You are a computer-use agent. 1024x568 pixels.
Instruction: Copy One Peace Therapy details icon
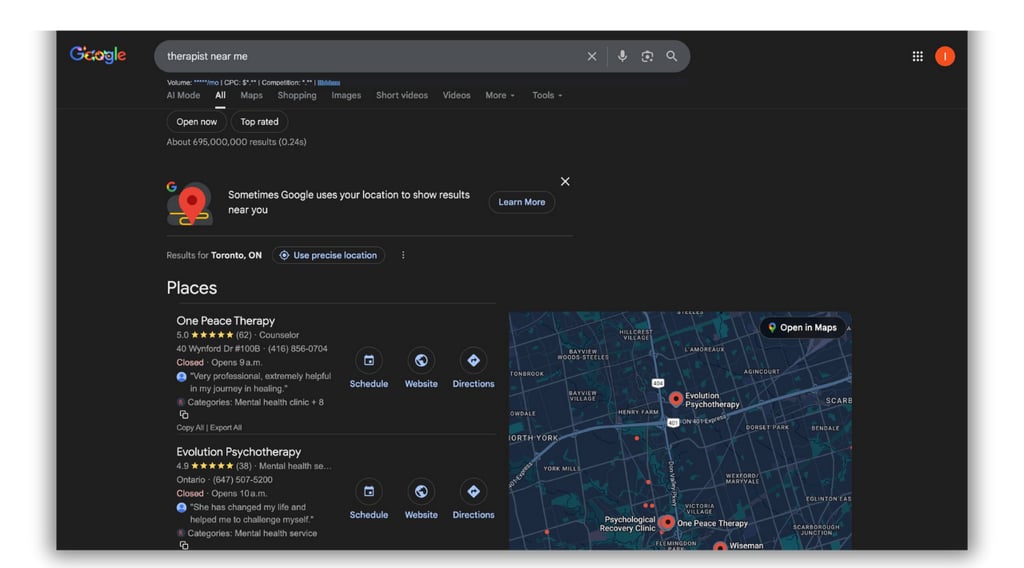coord(184,415)
